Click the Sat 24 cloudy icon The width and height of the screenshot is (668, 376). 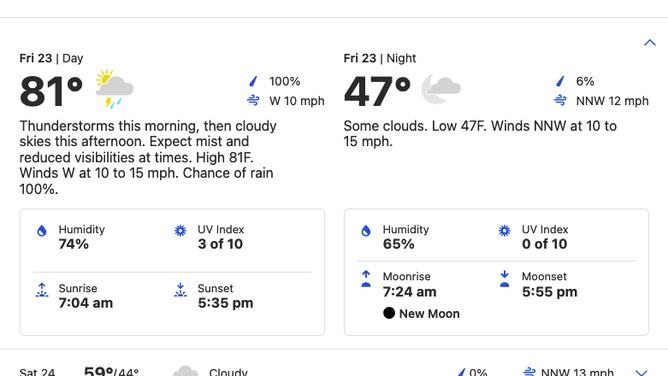coord(186,371)
